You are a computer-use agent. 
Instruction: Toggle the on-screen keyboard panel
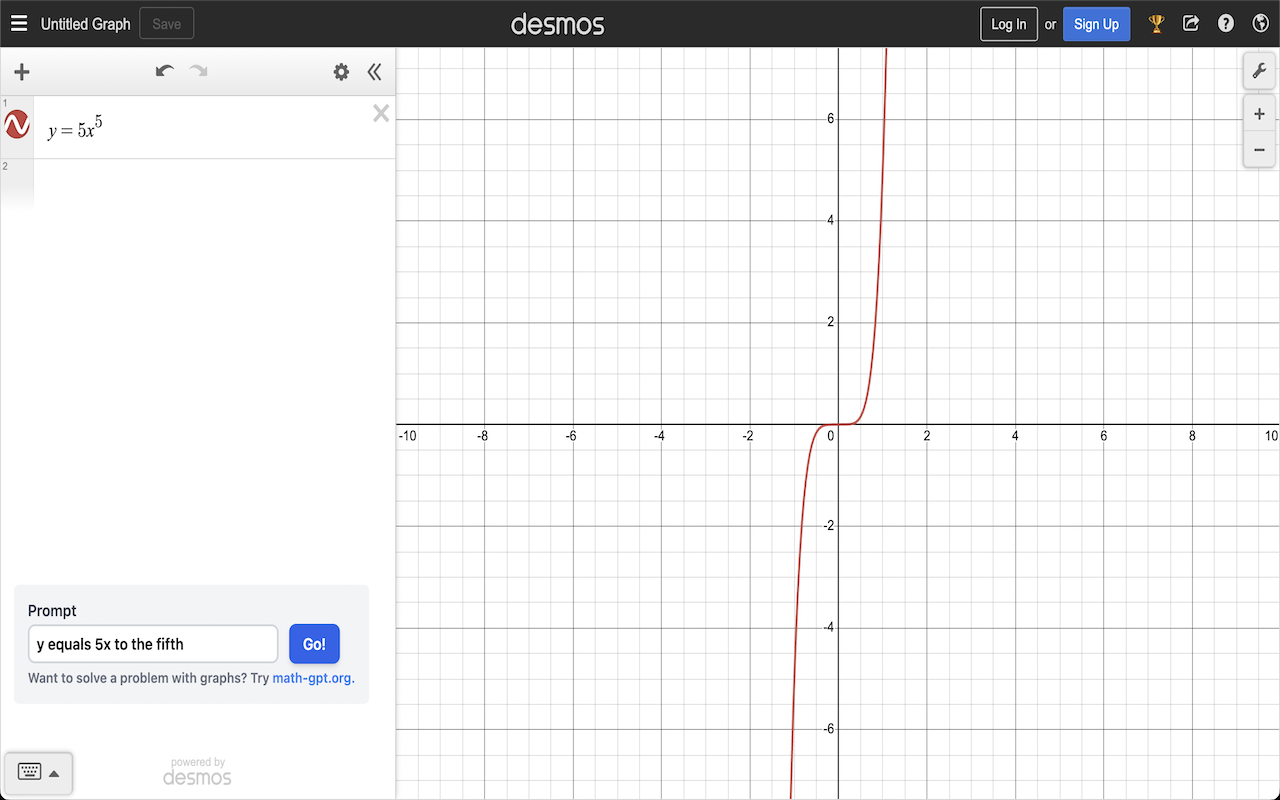pos(30,772)
